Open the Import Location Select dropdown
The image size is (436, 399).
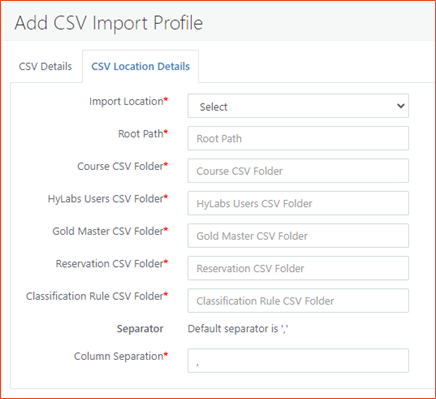(x=298, y=106)
